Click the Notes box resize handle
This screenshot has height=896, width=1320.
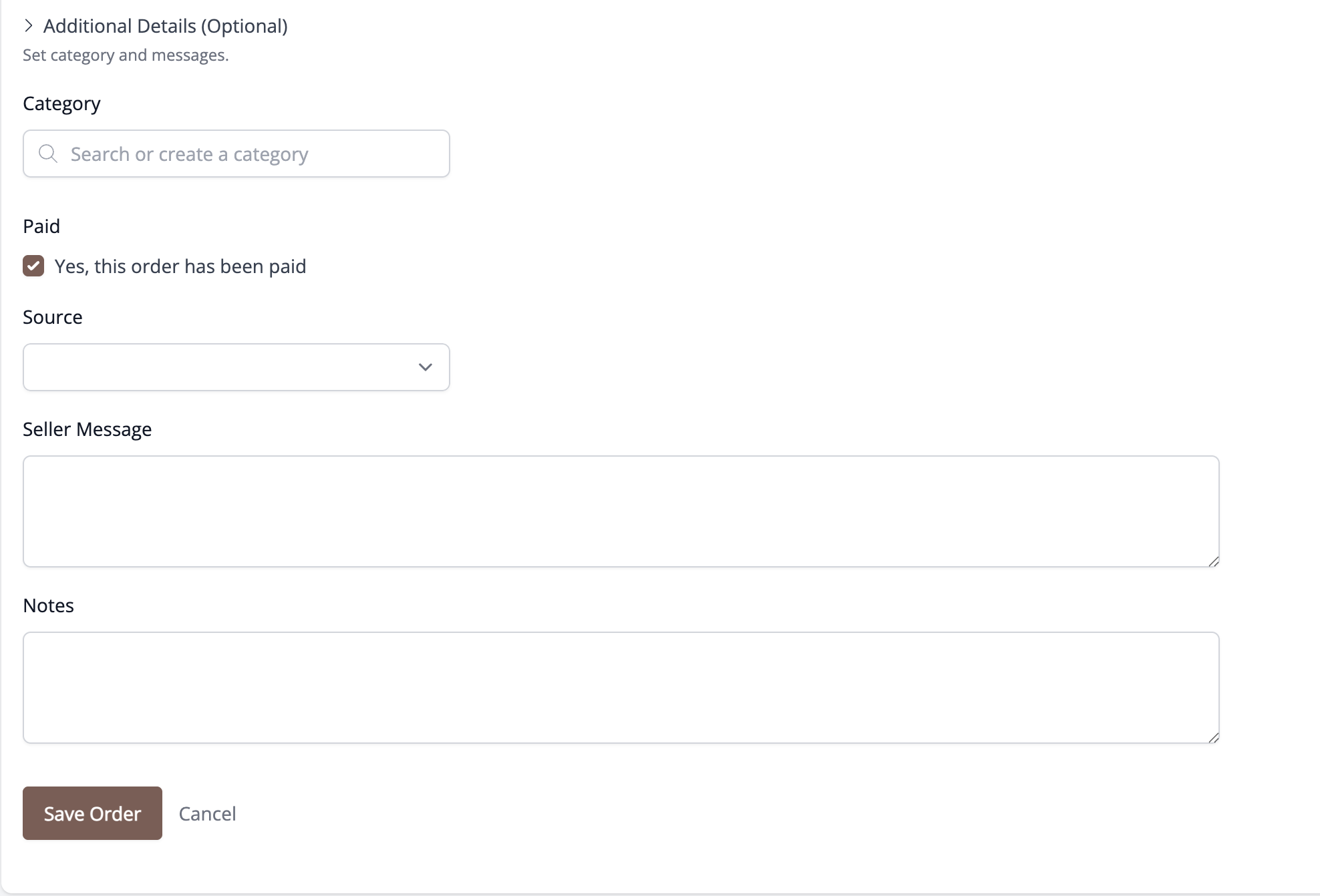[1213, 737]
